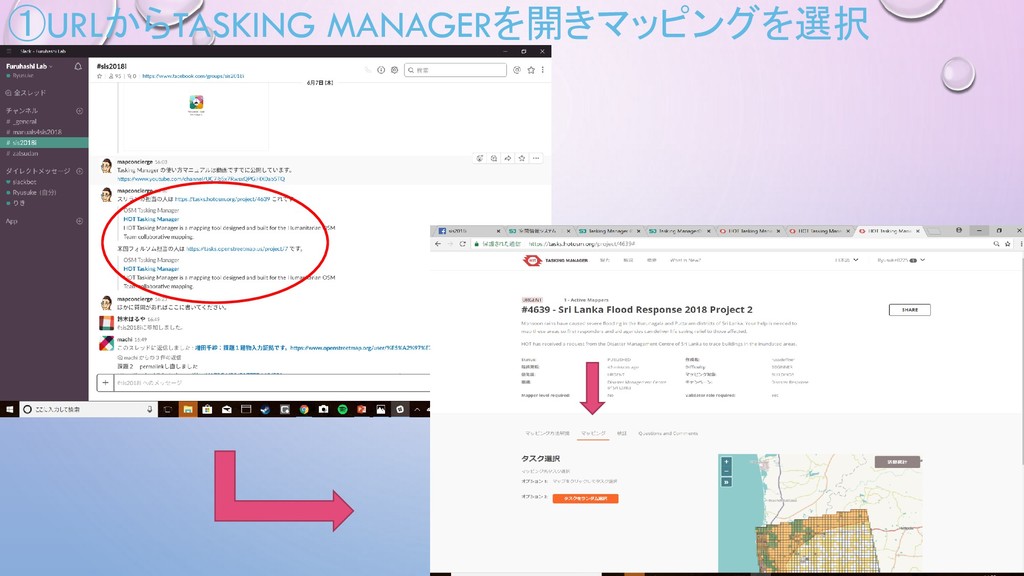Viewport: 1024px width, 576px height.
Task: Click the plus icon beside App in Slack
Action: 80,221
